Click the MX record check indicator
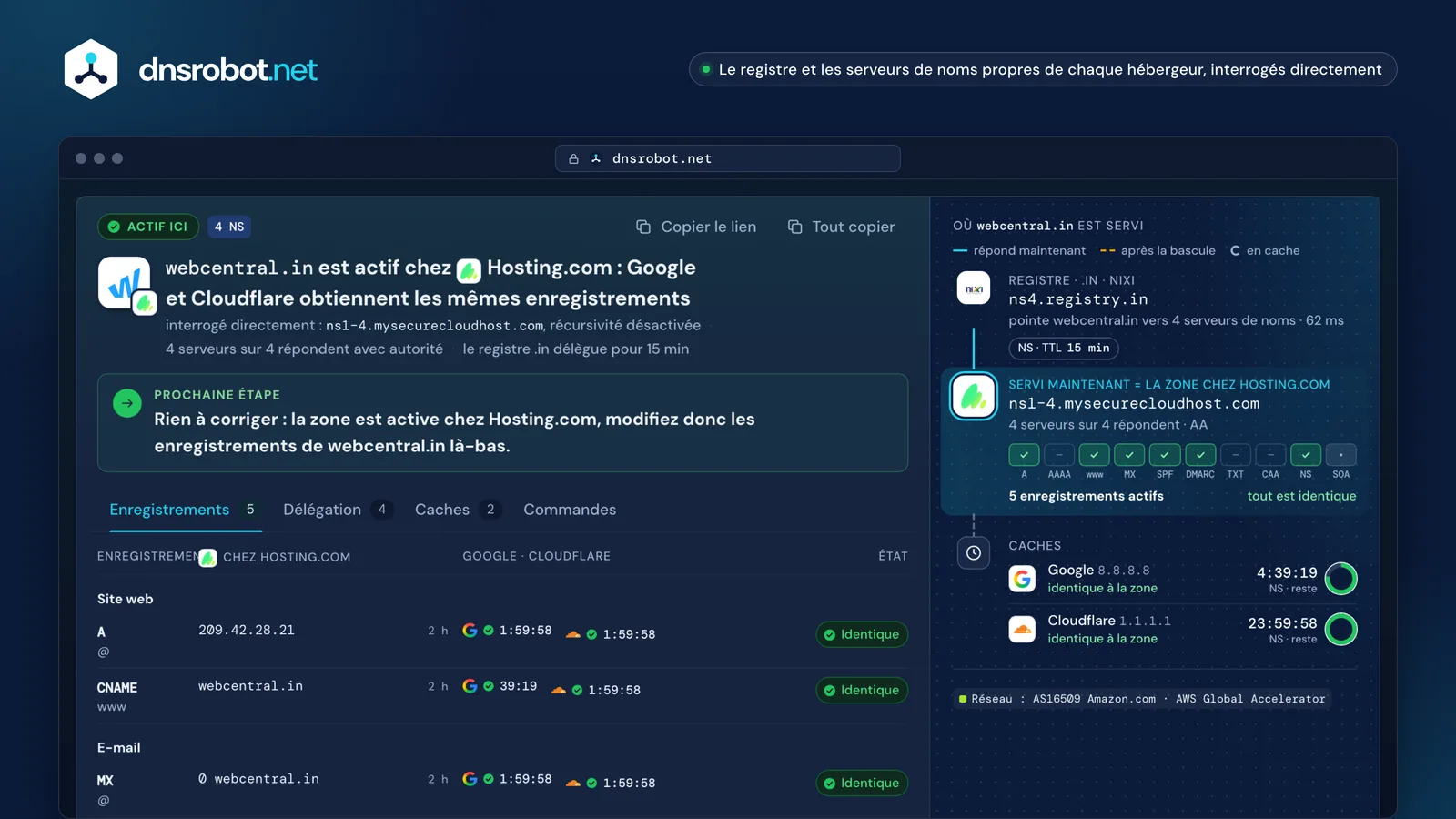The image size is (1456, 819). (1129, 454)
